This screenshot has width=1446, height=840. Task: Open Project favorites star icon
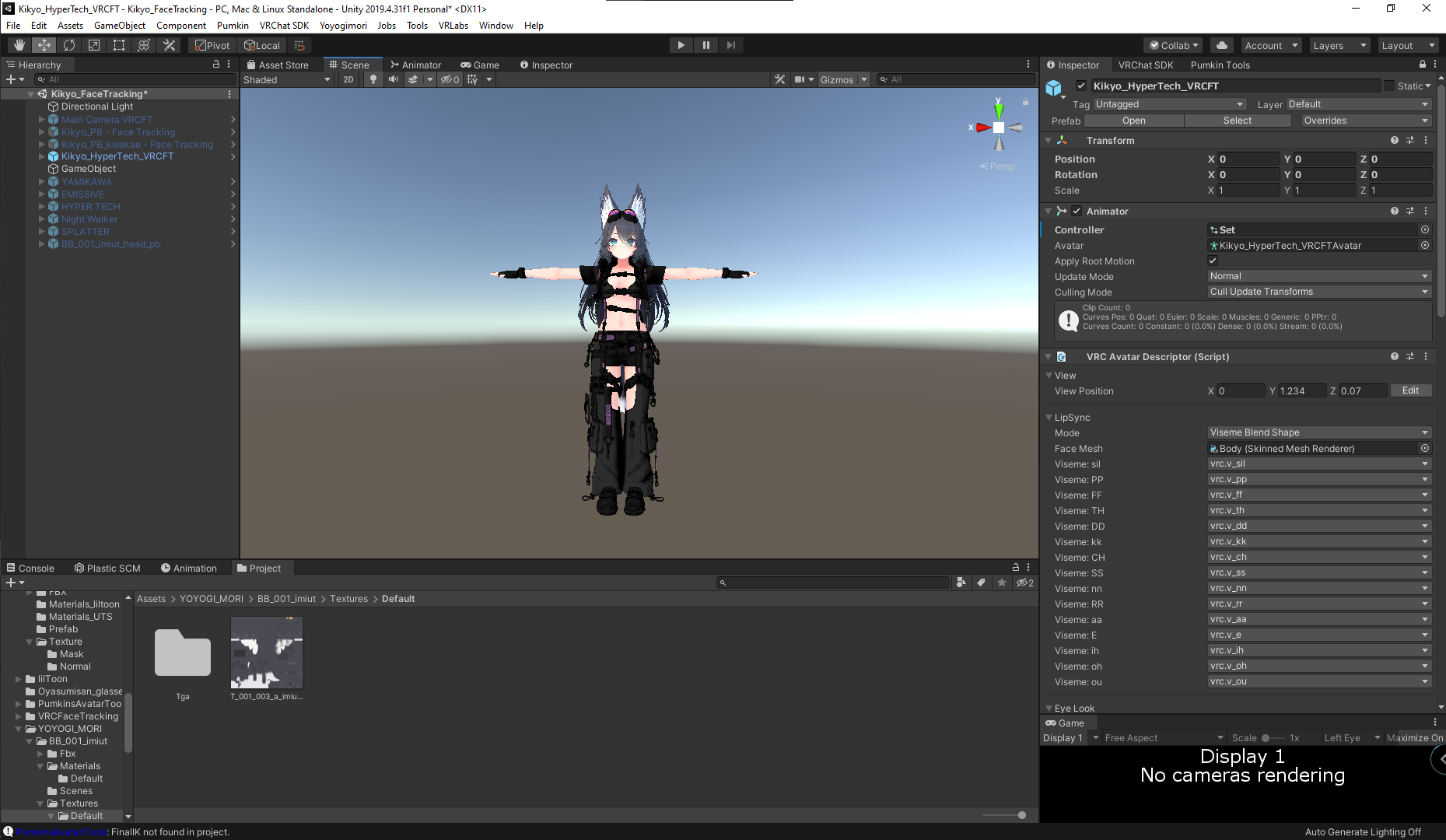1002,583
